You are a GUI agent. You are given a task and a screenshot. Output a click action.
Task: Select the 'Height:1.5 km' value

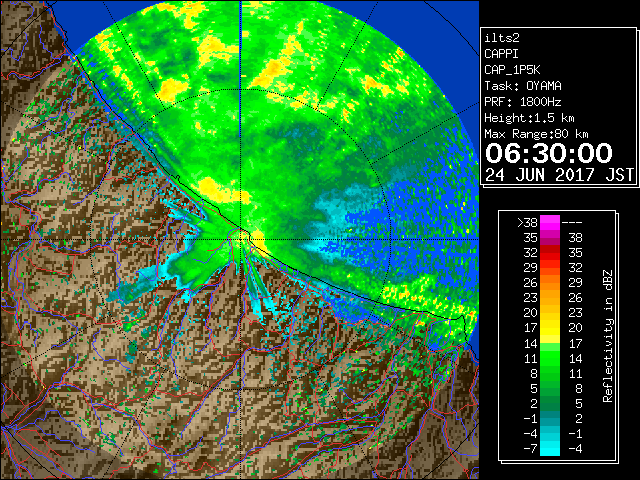[x=529, y=118]
